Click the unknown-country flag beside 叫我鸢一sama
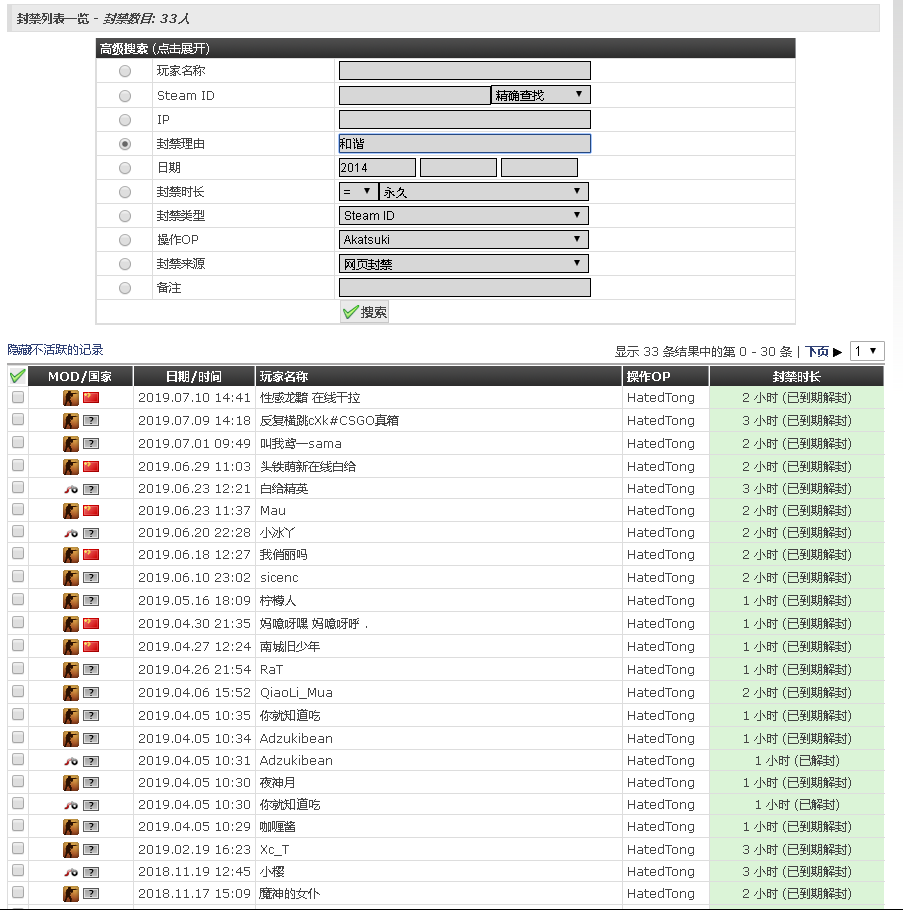Image resolution: width=903 pixels, height=910 pixels. pos(91,443)
